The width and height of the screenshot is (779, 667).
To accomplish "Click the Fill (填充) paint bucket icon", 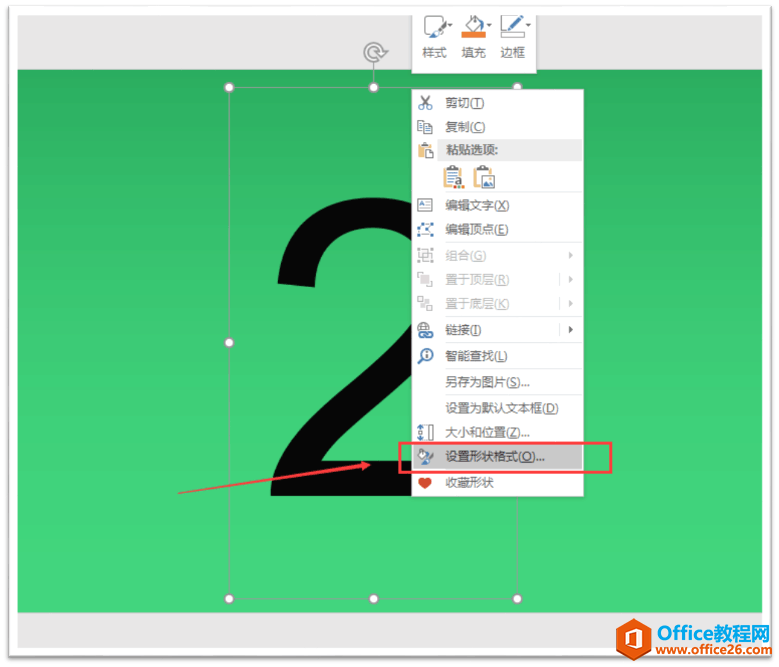I will point(473,27).
